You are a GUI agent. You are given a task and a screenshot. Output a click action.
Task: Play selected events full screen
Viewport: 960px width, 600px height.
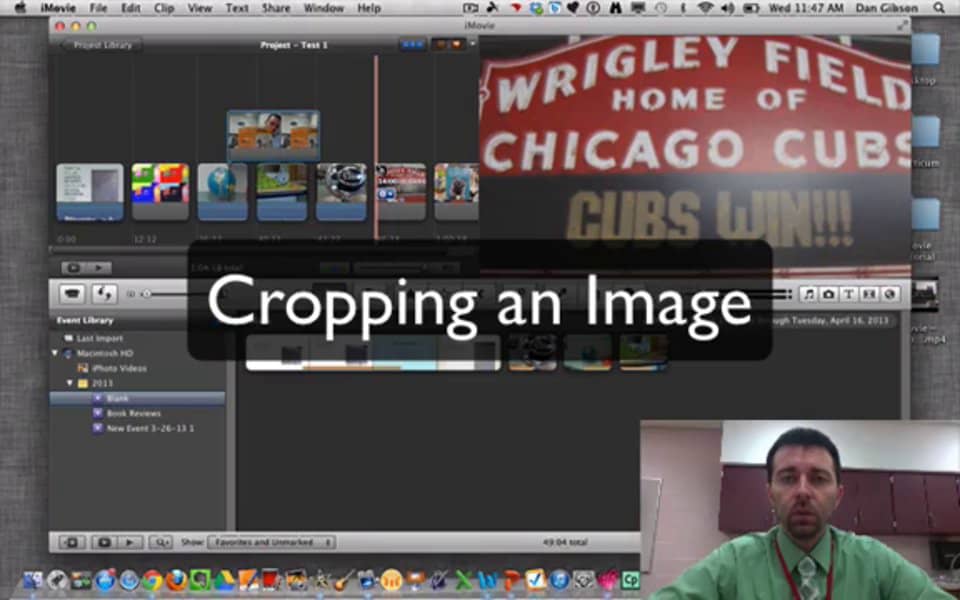pyautogui.click(x=104, y=542)
